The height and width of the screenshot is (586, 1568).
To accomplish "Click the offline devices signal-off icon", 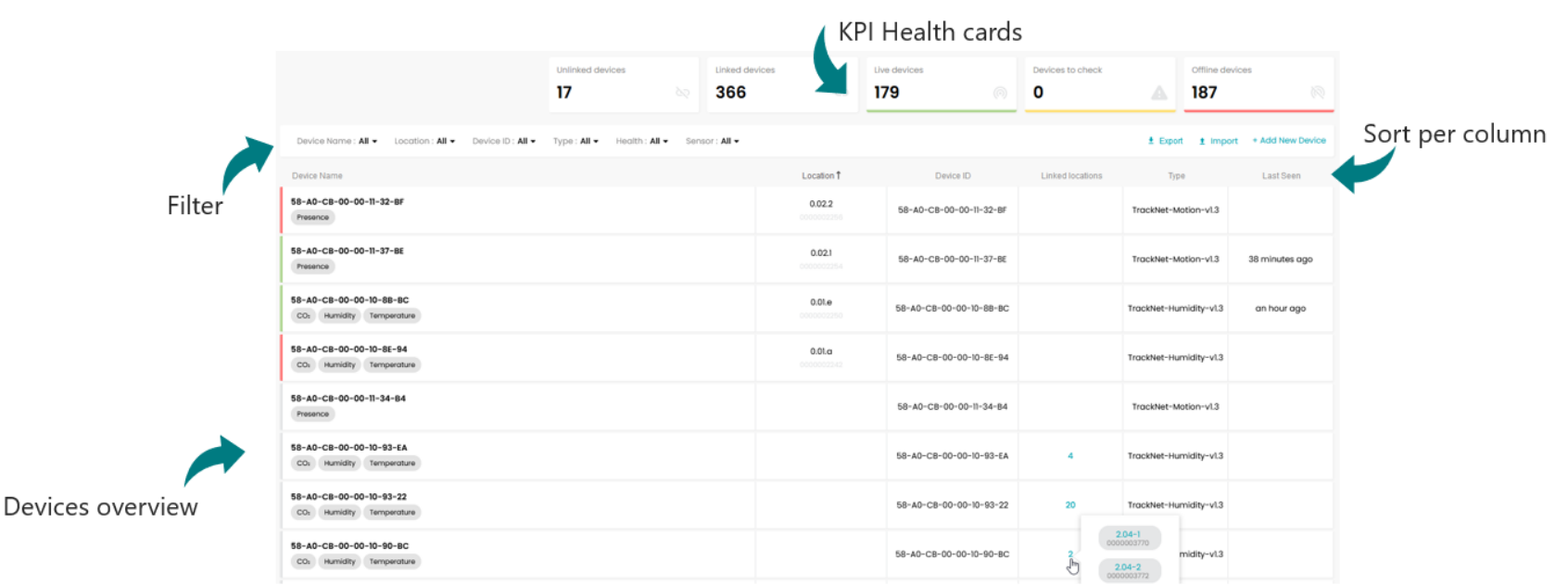I will point(1318,93).
